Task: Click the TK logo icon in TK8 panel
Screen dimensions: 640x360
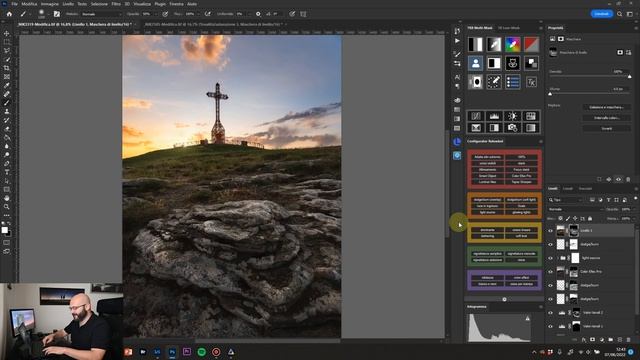Action: coord(531,82)
